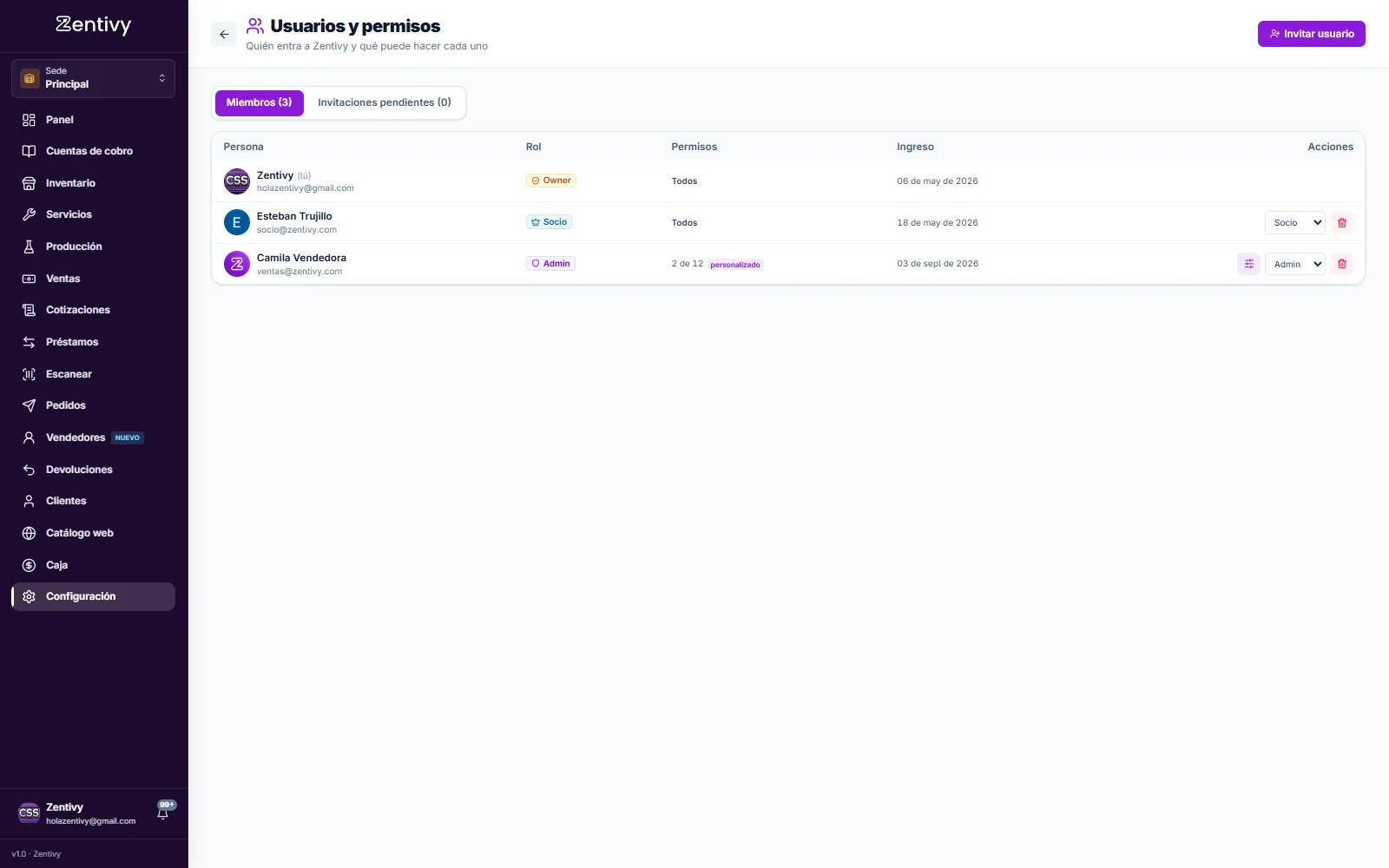Viewport: 1389px width, 868px height.
Task: Go to Clientes
Action: [x=94, y=501]
